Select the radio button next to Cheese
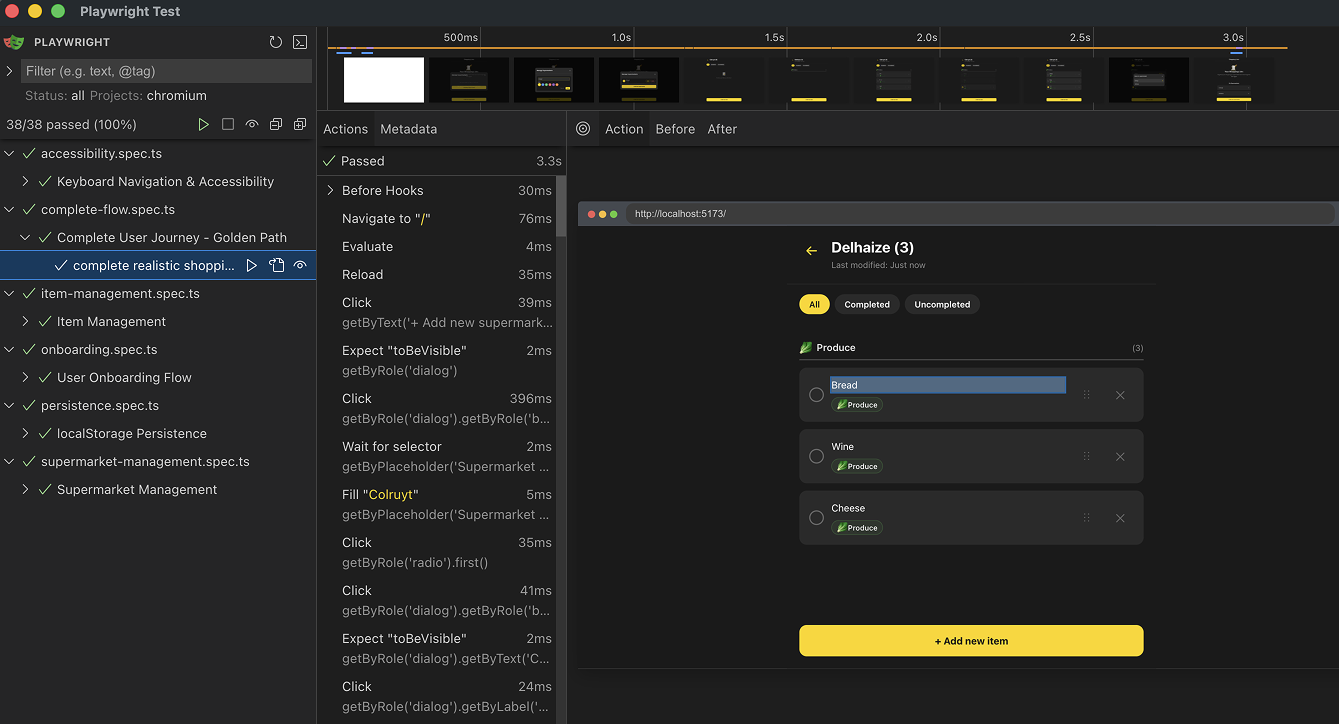This screenshot has width=1339, height=724. pos(816,518)
